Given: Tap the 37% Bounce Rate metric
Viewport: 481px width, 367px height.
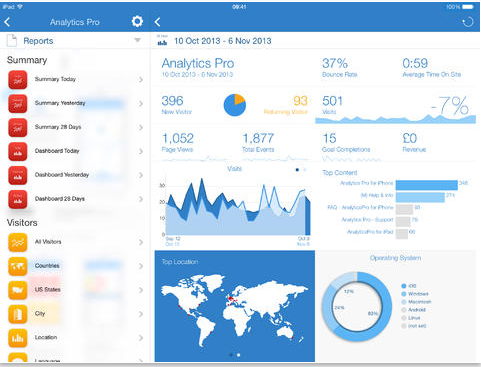Looking at the screenshot, I should [340, 68].
